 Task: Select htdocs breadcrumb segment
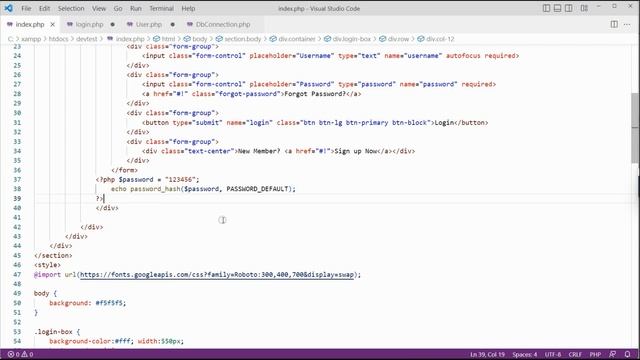coord(58,39)
